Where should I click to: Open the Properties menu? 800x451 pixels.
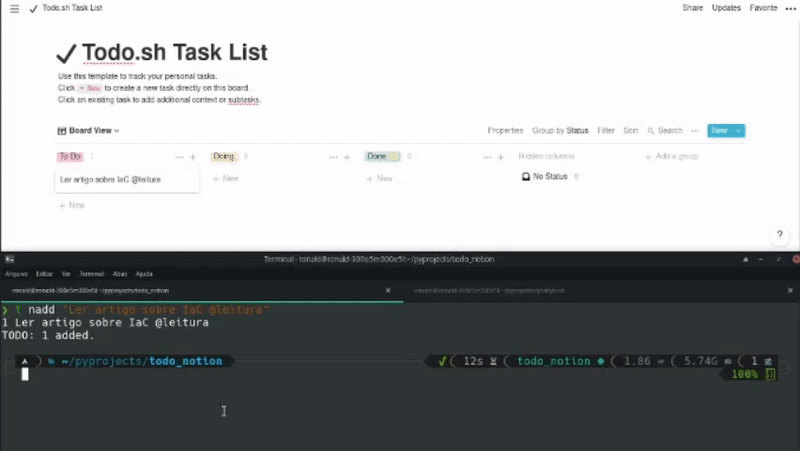pos(506,131)
